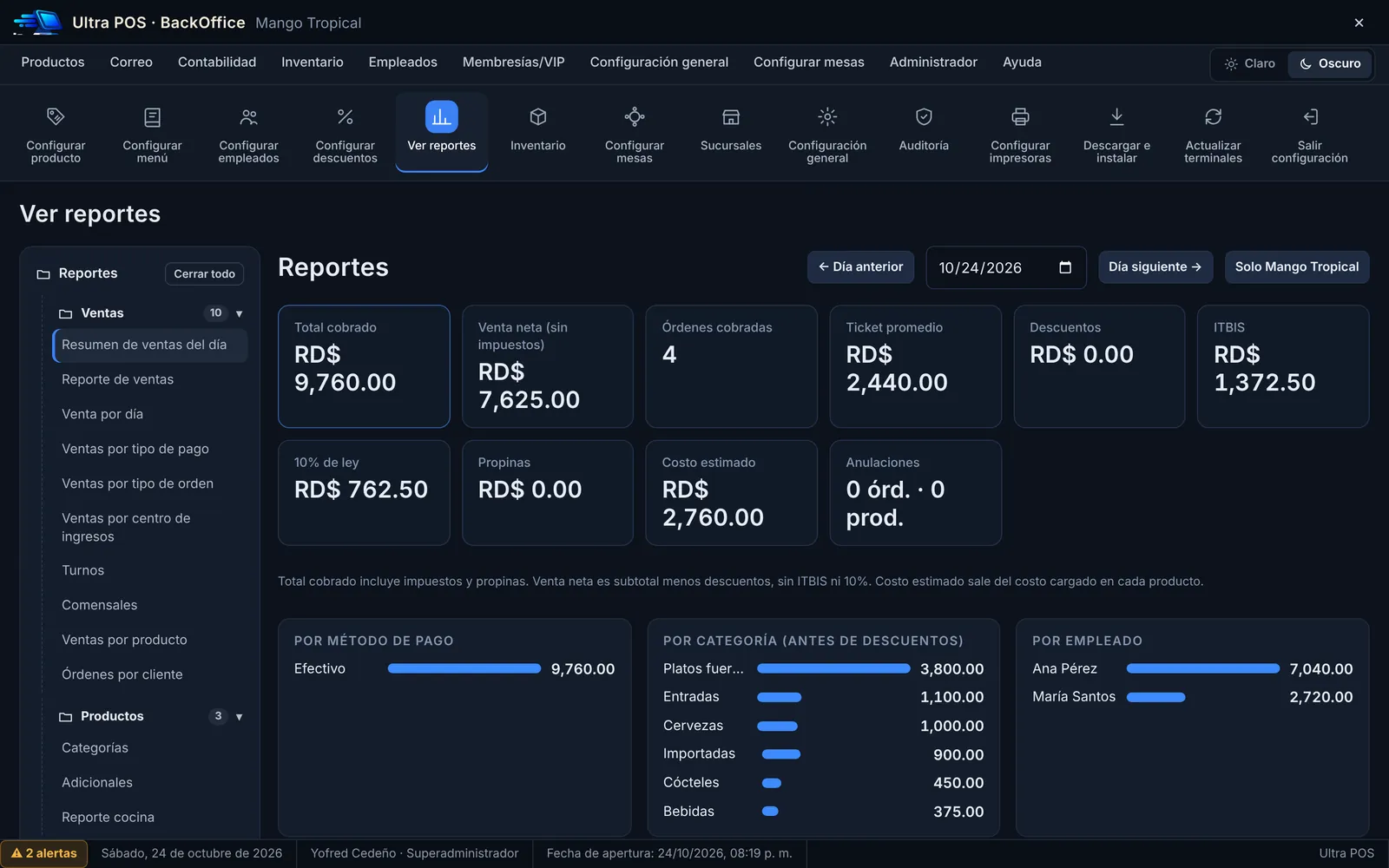Screen dimensions: 1389x868
Task: Open the Sucursales store icon
Action: [x=731, y=116]
